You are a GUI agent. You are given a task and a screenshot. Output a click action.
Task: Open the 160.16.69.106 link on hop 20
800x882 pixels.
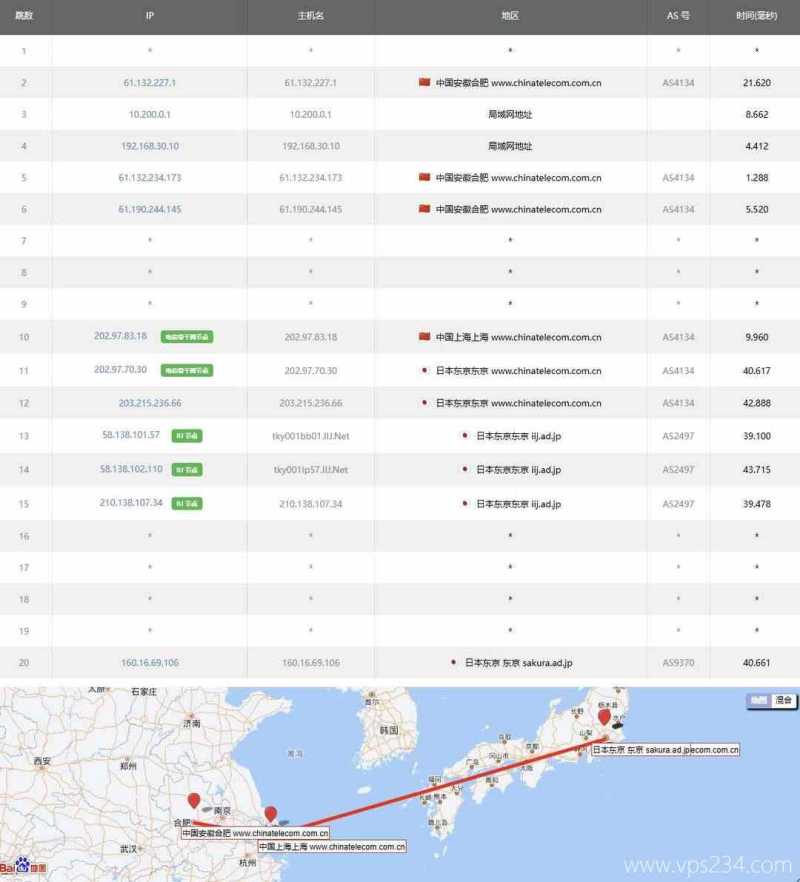[148, 662]
